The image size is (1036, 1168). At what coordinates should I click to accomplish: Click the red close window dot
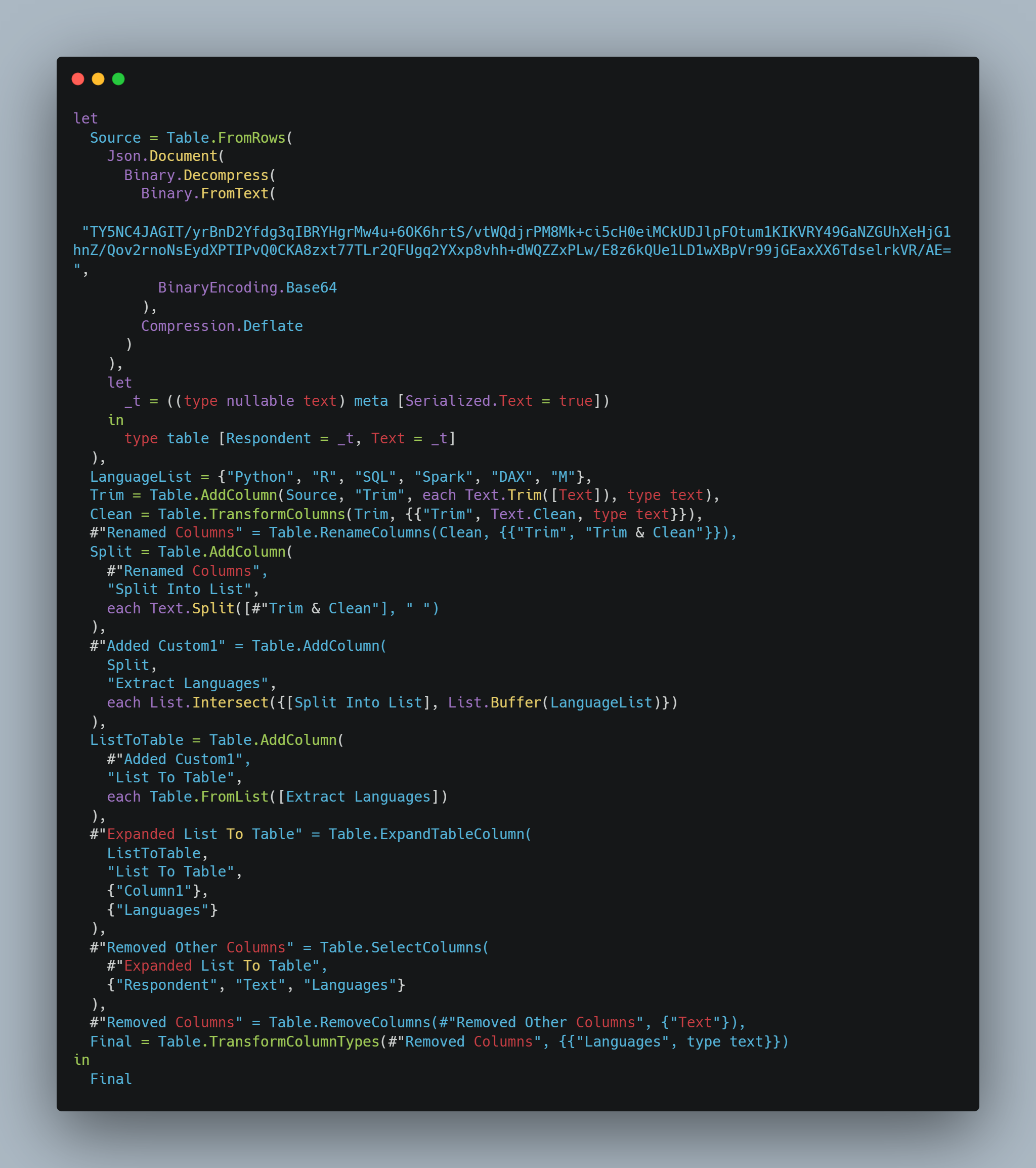[x=78, y=79]
